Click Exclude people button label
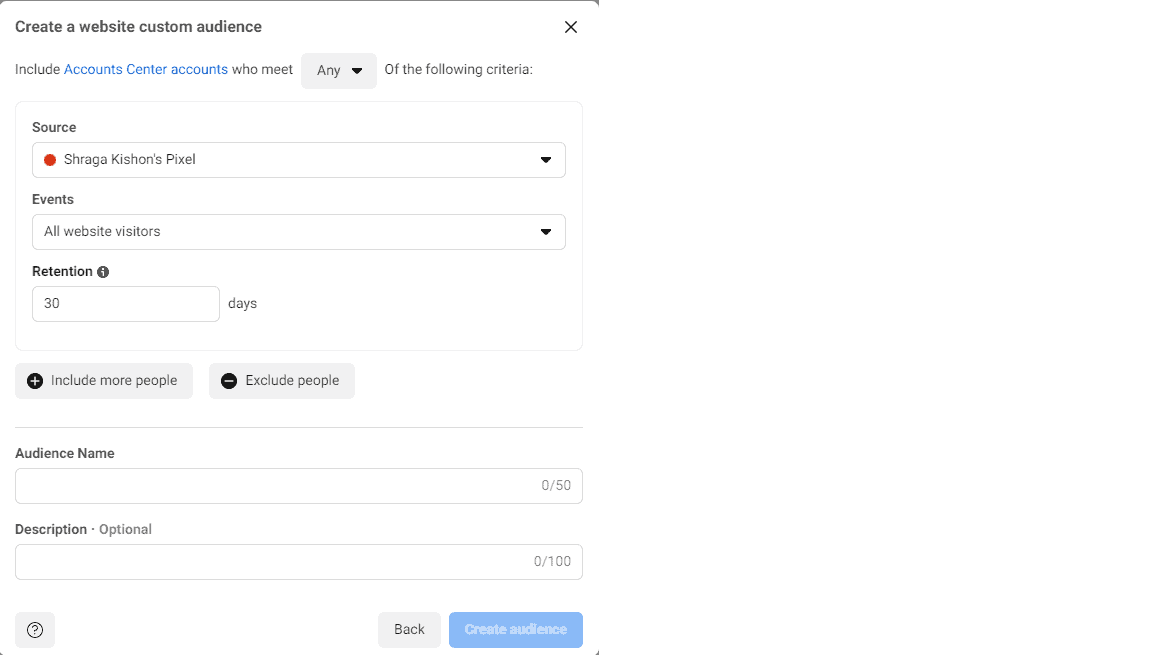 292,380
